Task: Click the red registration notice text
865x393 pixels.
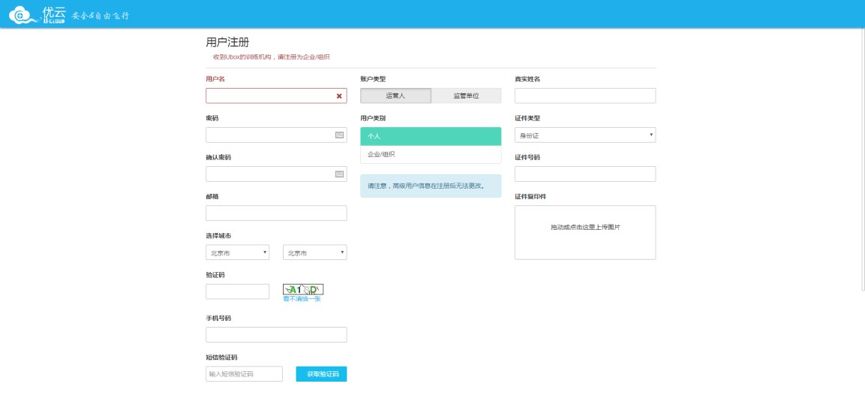Action: pos(271,57)
